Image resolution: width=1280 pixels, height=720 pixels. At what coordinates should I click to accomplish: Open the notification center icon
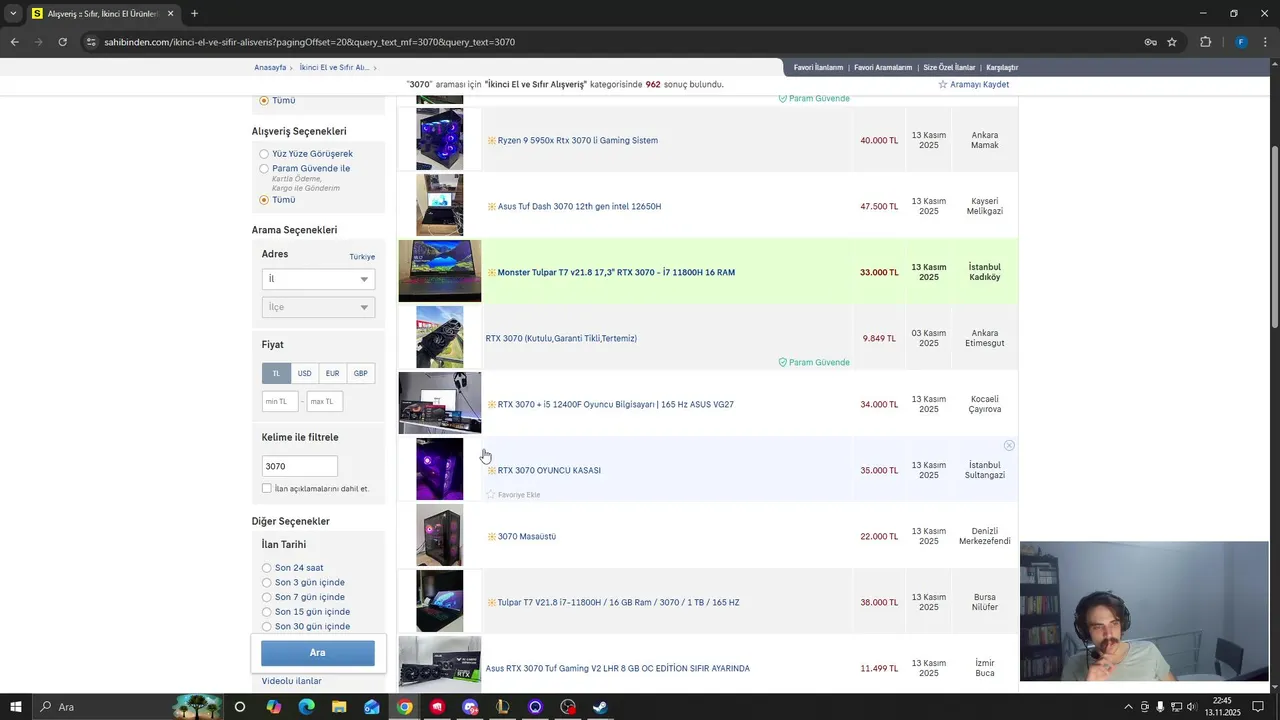point(1258,707)
